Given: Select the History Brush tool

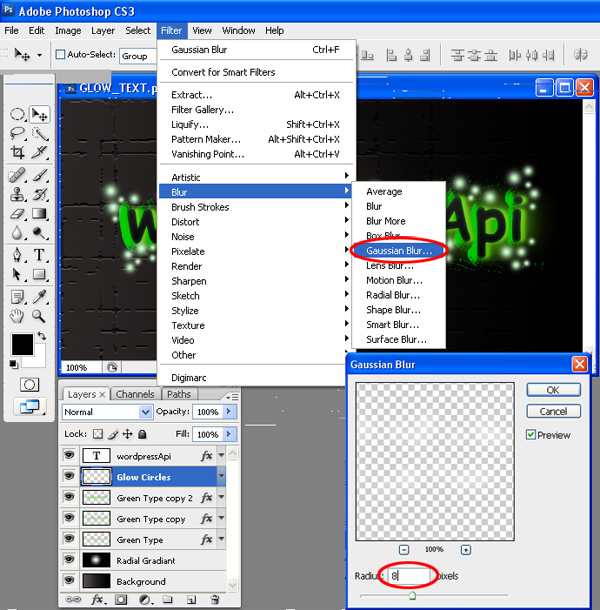Looking at the screenshot, I should pyautogui.click(x=39, y=194).
